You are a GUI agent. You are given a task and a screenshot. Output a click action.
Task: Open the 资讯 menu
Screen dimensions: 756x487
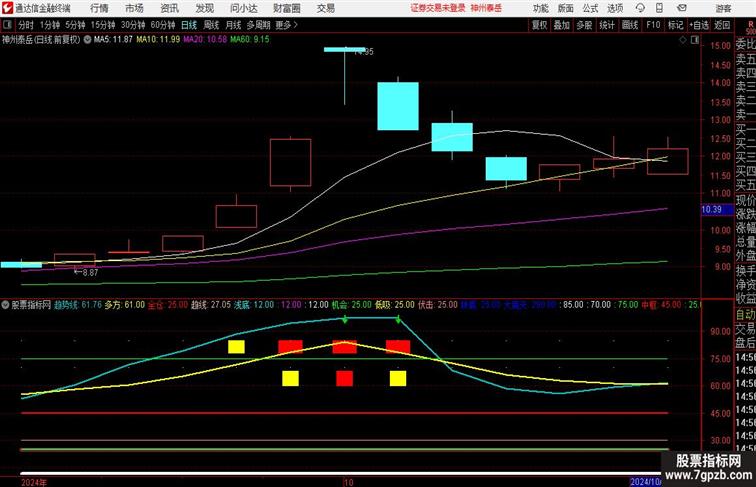coord(169,8)
